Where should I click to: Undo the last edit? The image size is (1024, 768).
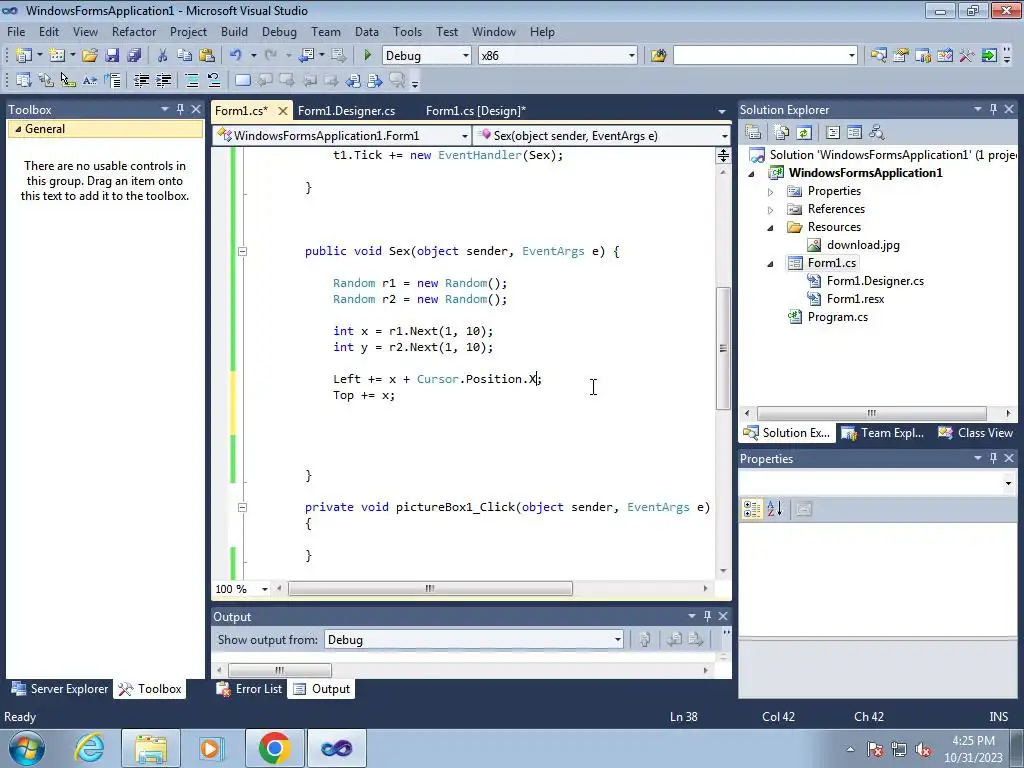[236, 56]
